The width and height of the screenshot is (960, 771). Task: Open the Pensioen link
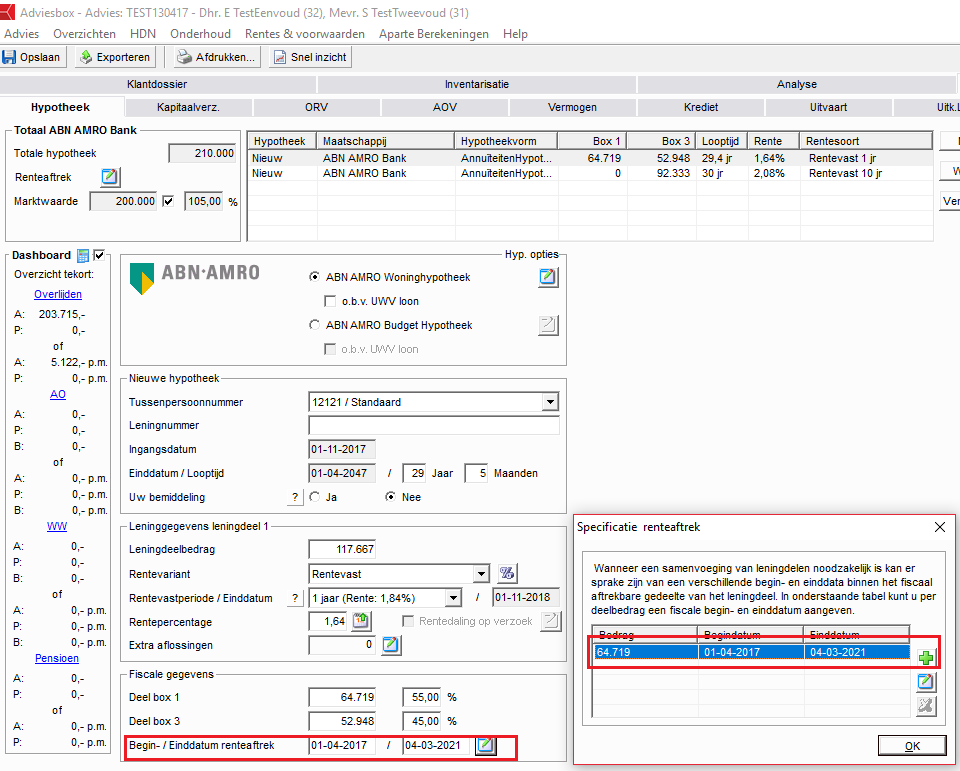(57, 658)
